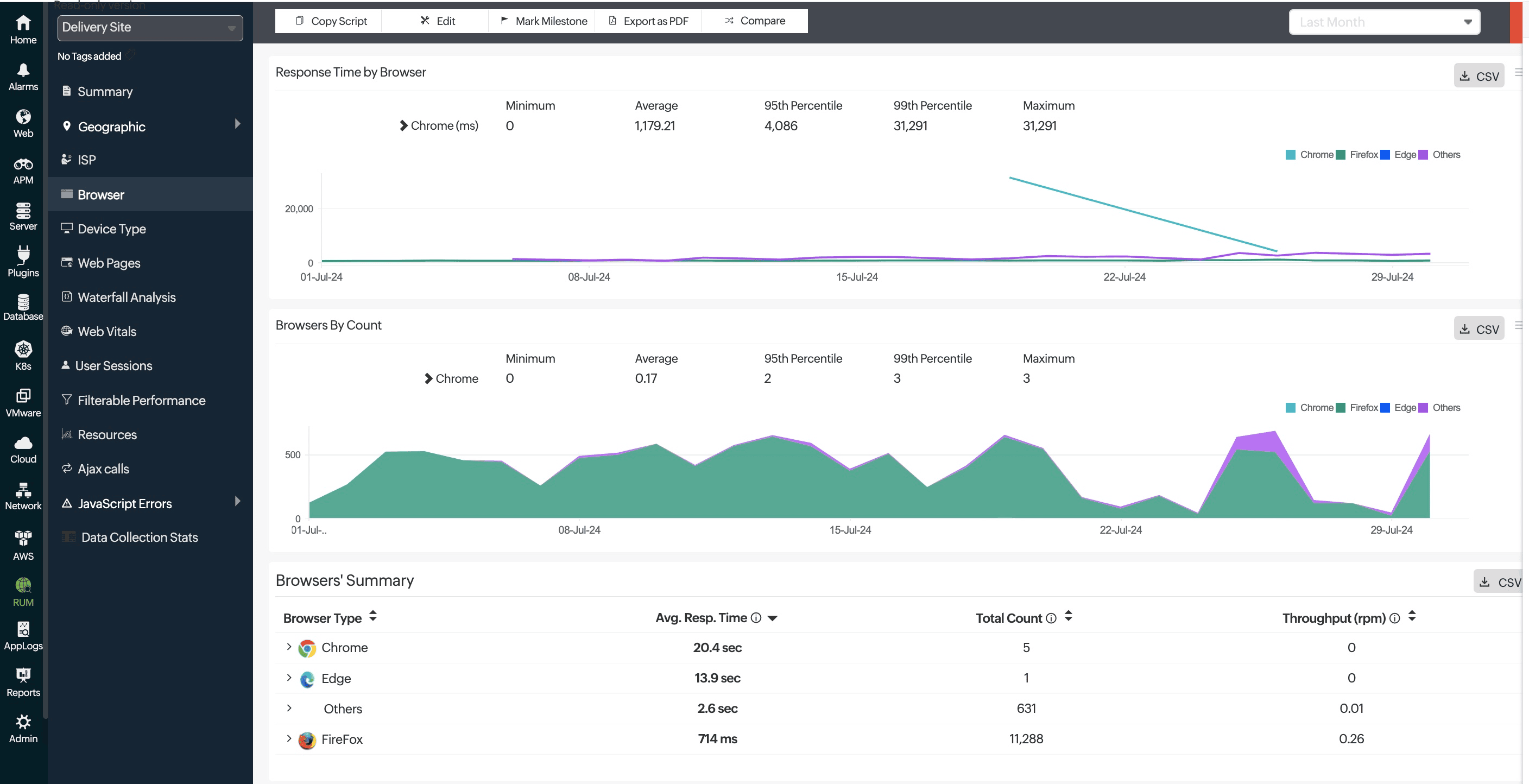The image size is (1529, 784).
Task: Open the Admin gear icon
Action: tap(23, 722)
